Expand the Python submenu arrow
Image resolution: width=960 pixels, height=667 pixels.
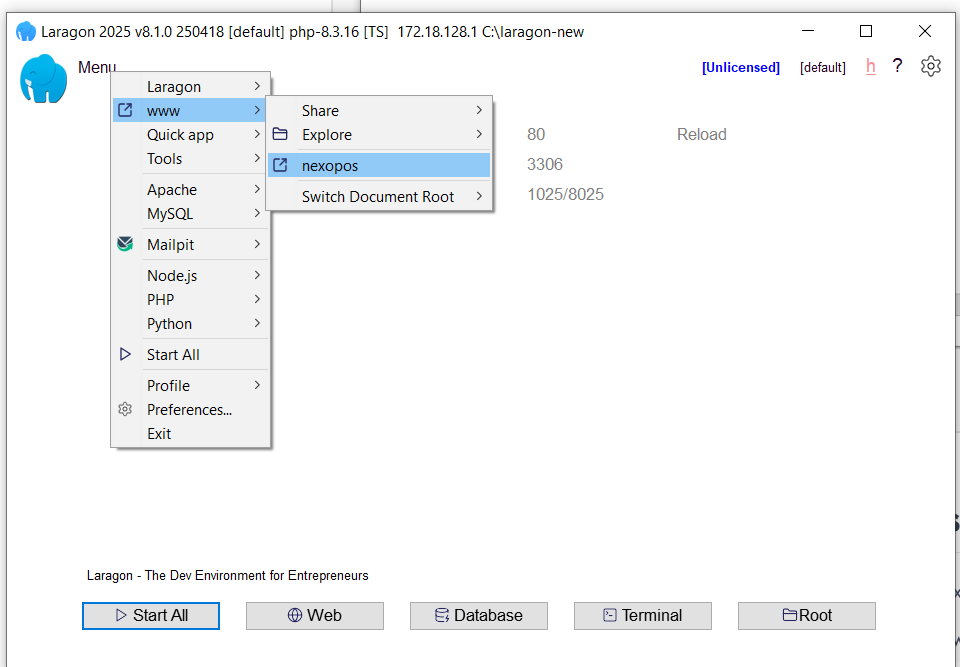point(258,323)
